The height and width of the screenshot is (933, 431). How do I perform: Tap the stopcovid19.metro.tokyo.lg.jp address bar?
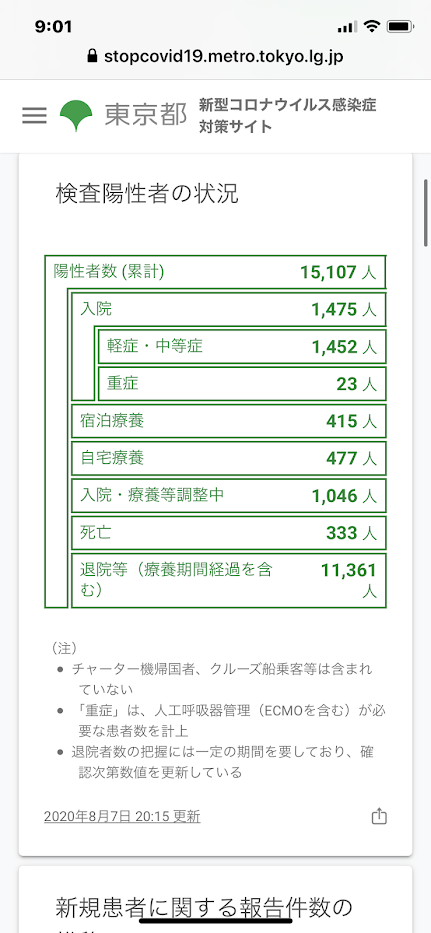(216, 57)
